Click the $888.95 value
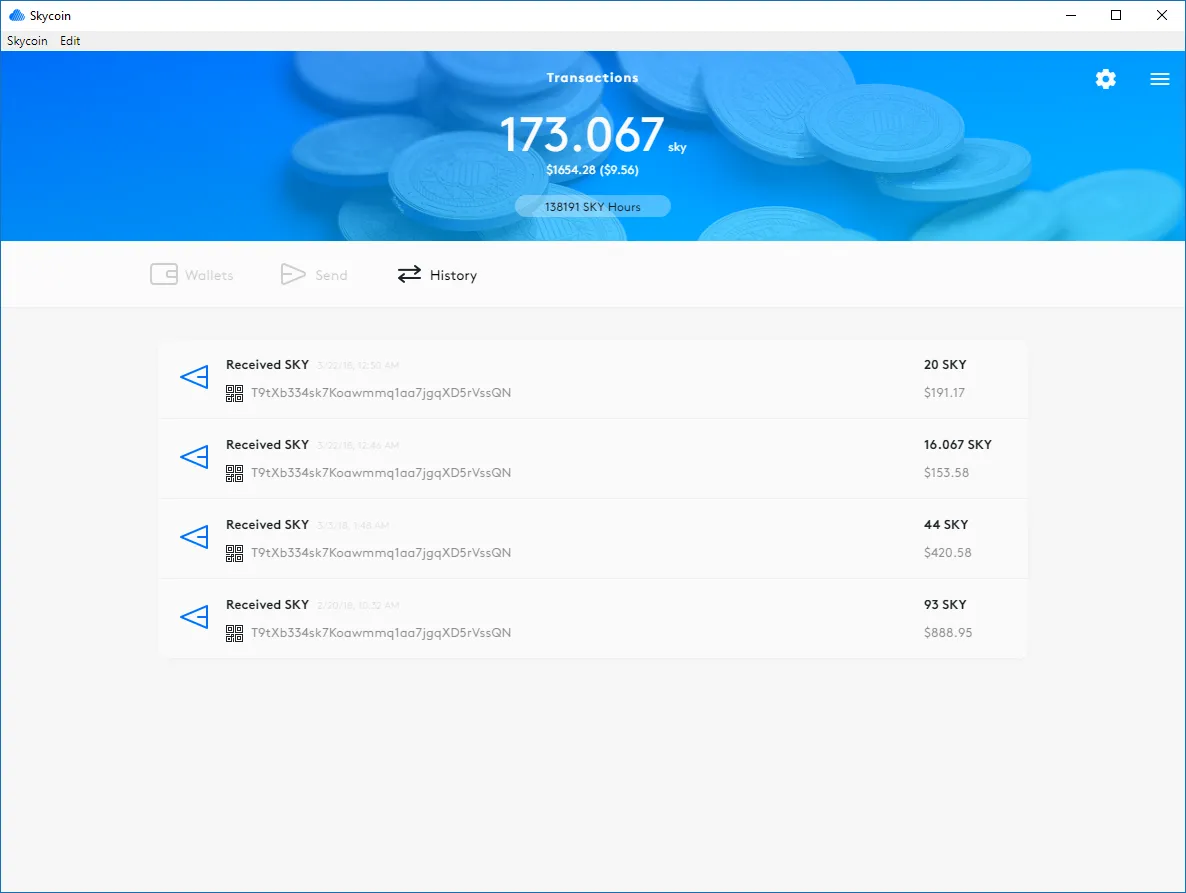1186x893 pixels. click(948, 633)
